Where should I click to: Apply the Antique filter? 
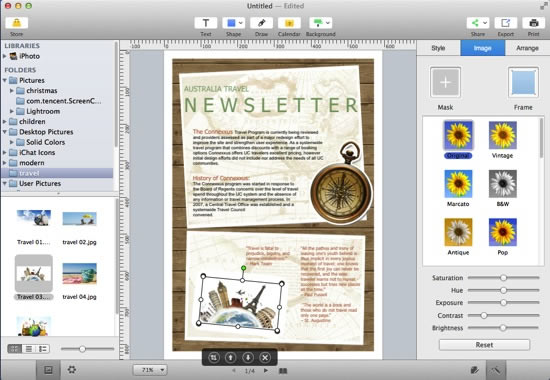coord(458,232)
